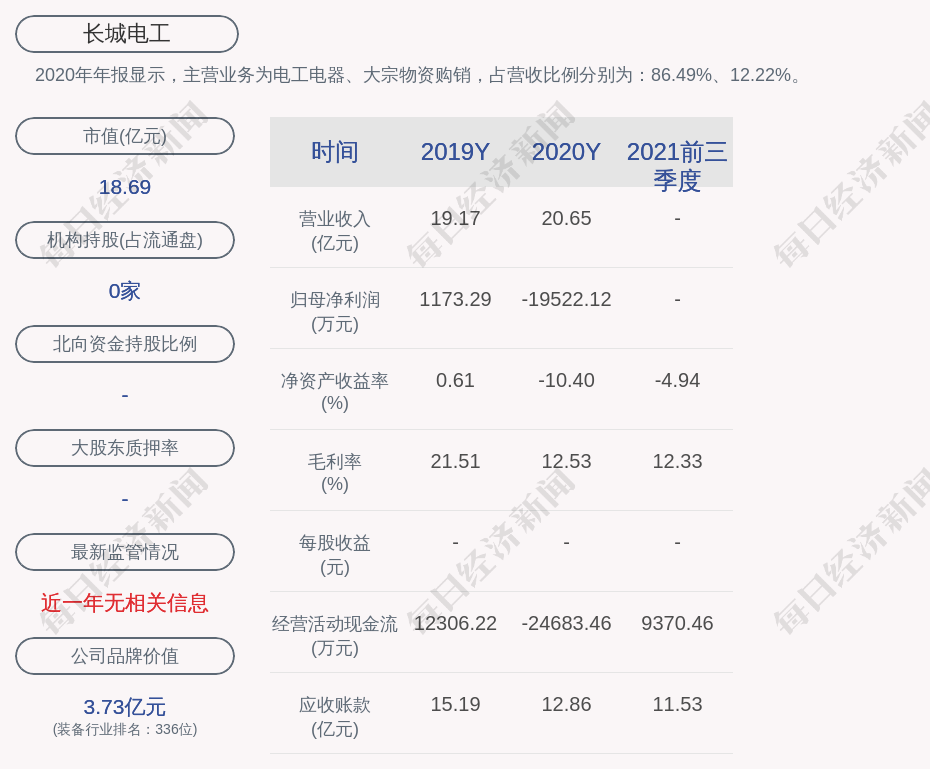
Task: Click the 长城电工 company name pill
Action: (x=127, y=34)
